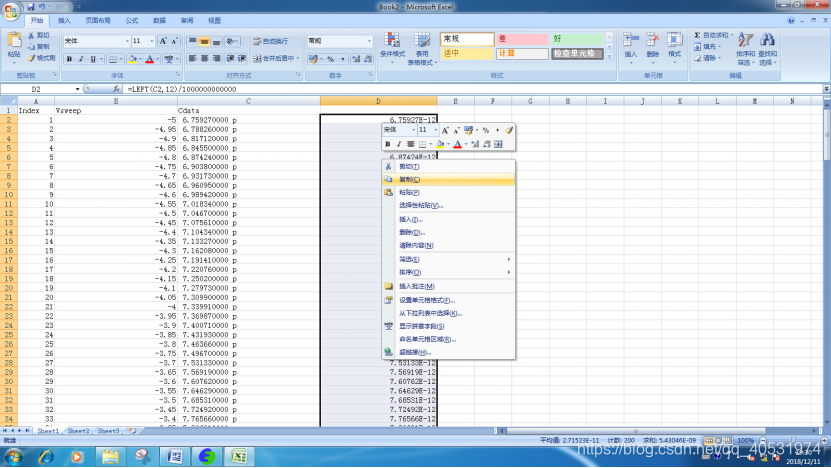Open the Page Layout (页面布局) tab
This screenshot has height=468, width=831.
98,21
